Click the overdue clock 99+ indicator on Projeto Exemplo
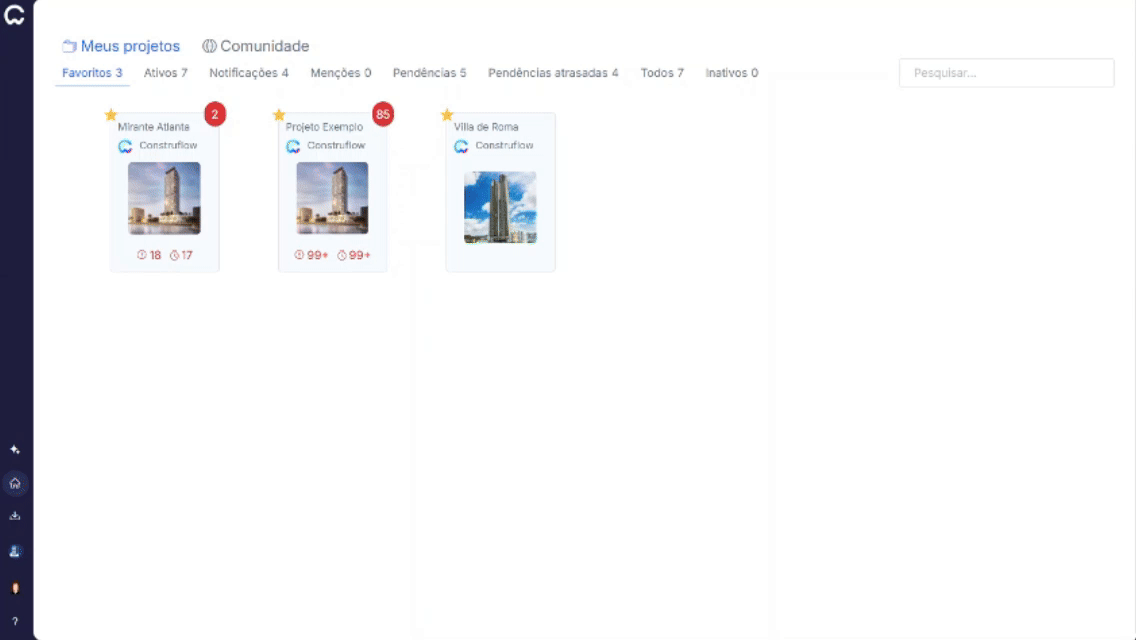Screen dimensions: 1136x640 354,255
